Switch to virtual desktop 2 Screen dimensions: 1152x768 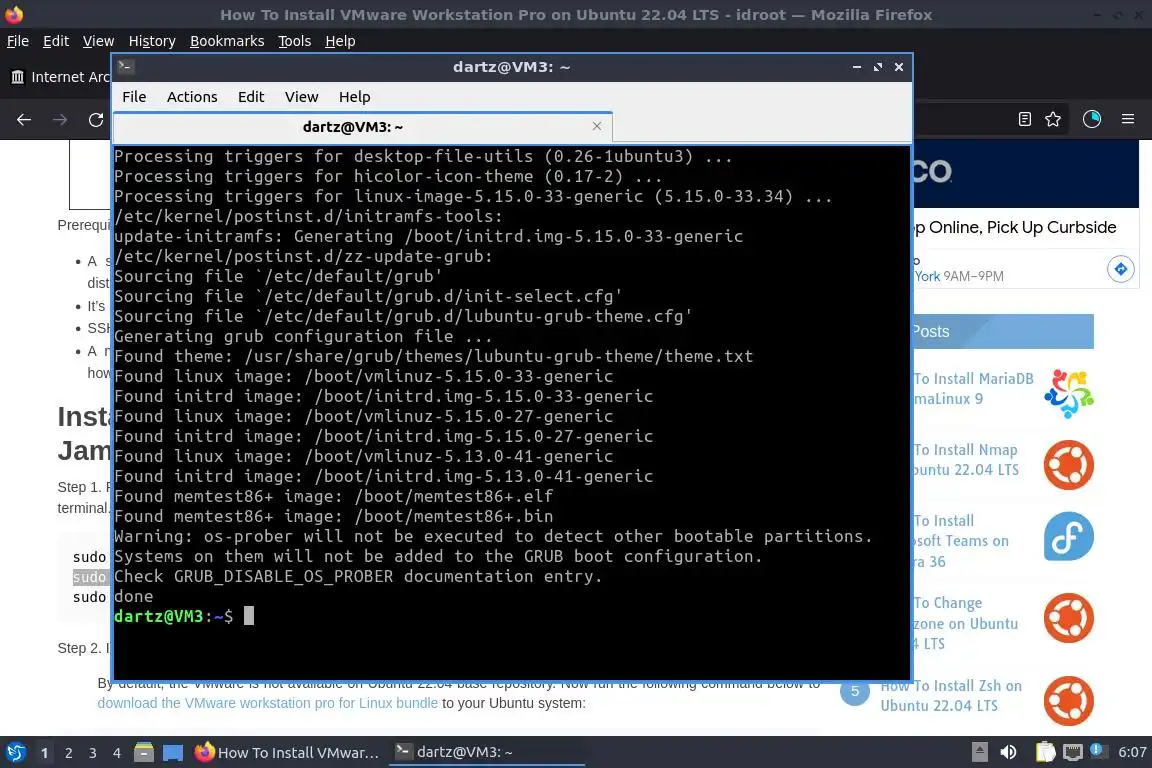[69, 753]
